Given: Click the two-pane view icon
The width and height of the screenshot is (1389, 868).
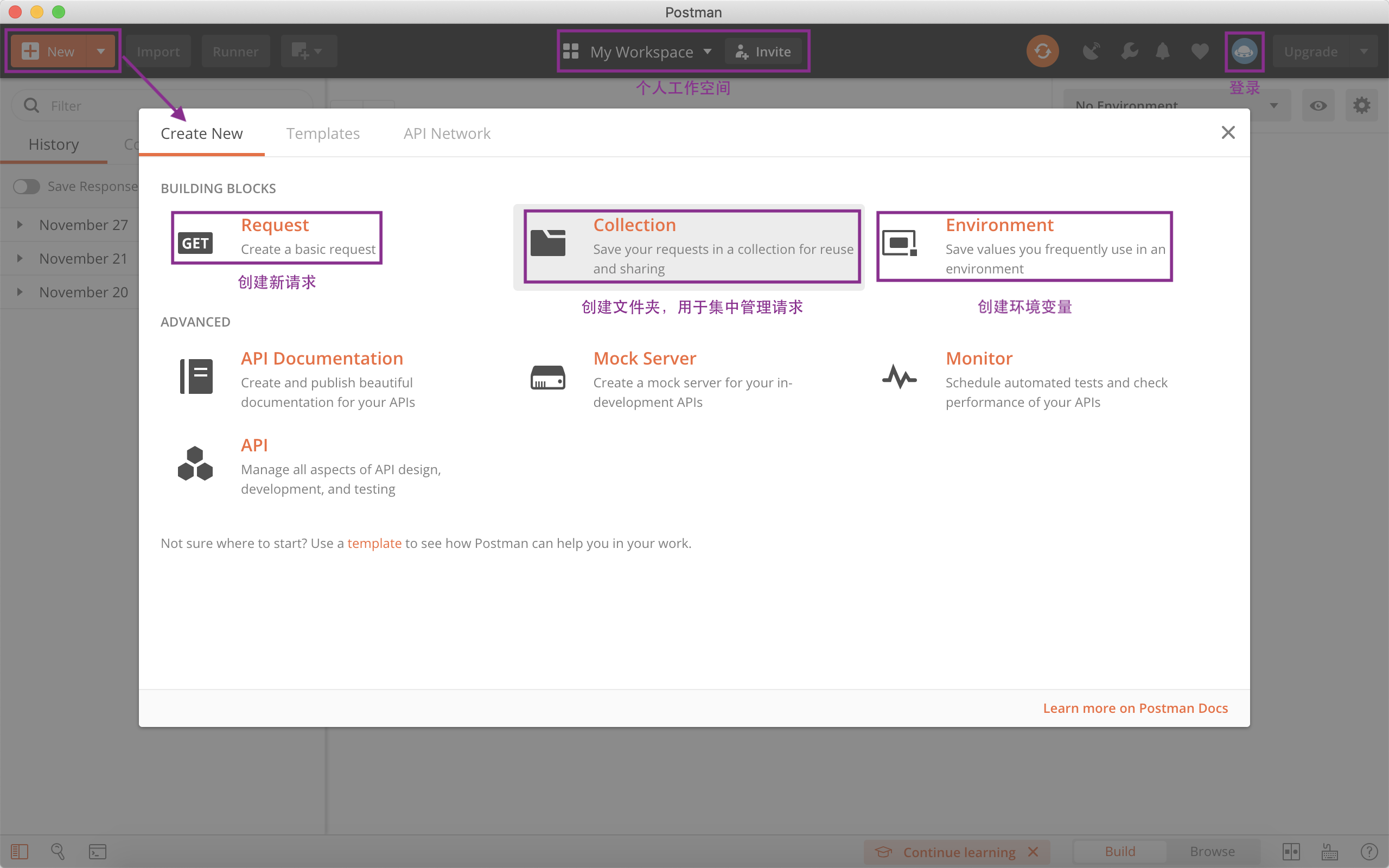Looking at the screenshot, I should click(1291, 851).
